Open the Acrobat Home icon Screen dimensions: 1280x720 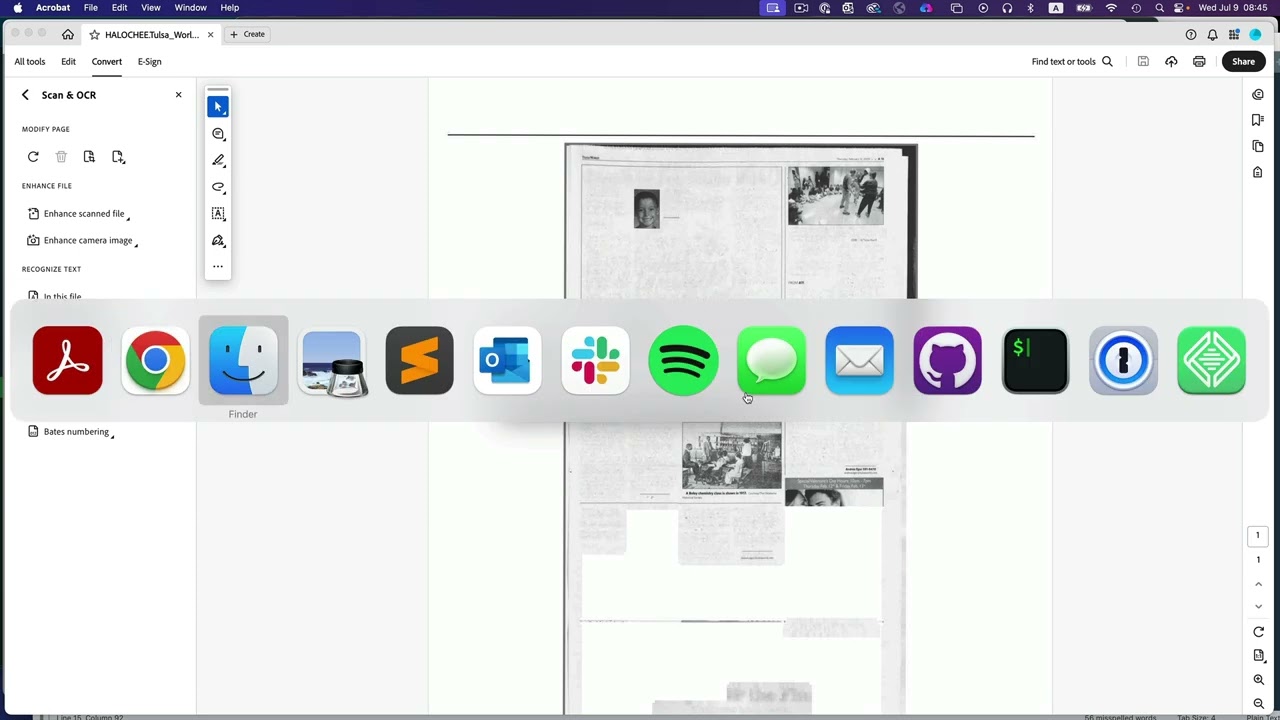tap(68, 34)
